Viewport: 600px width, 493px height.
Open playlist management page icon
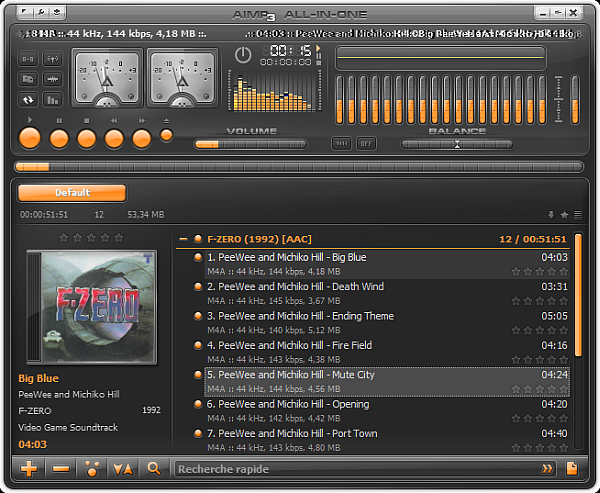572,468
